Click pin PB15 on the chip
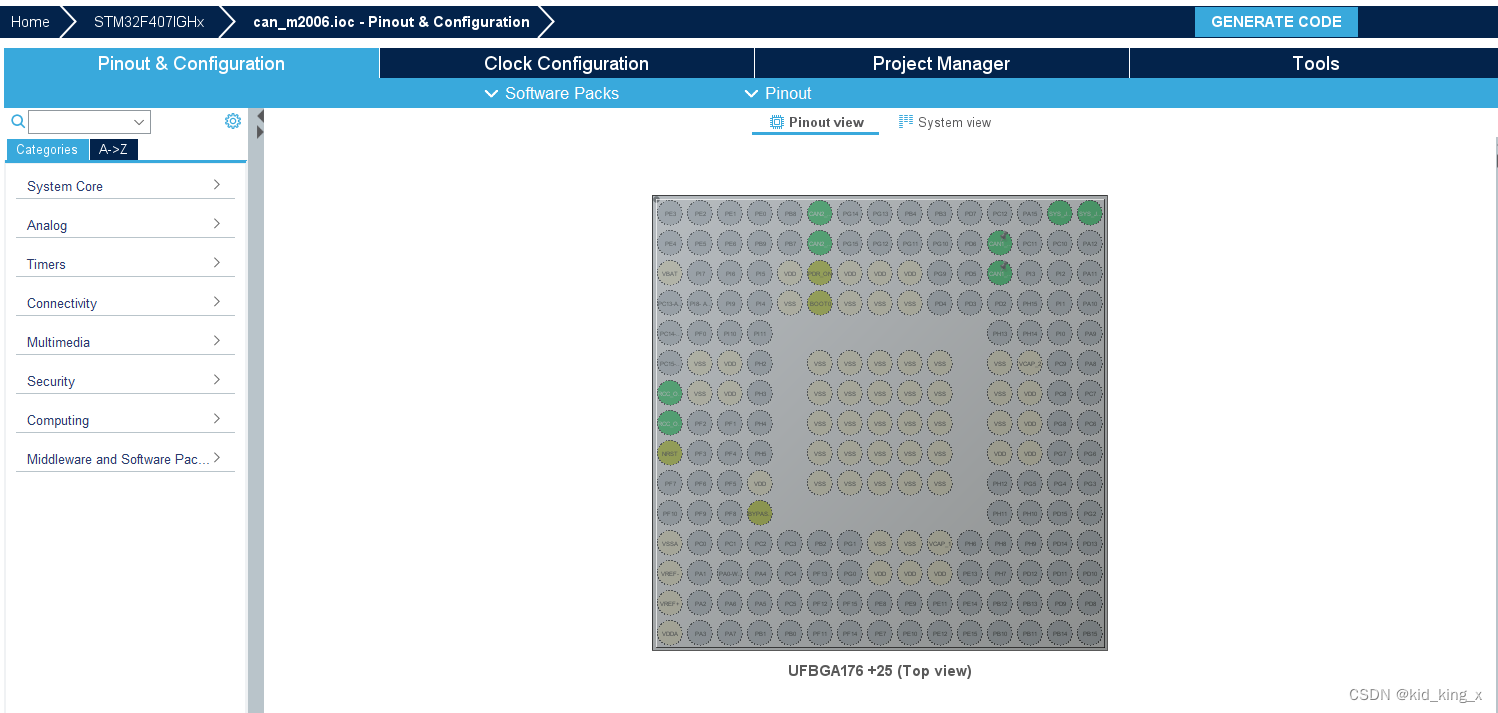The height and width of the screenshot is (713, 1498). 1090,633
